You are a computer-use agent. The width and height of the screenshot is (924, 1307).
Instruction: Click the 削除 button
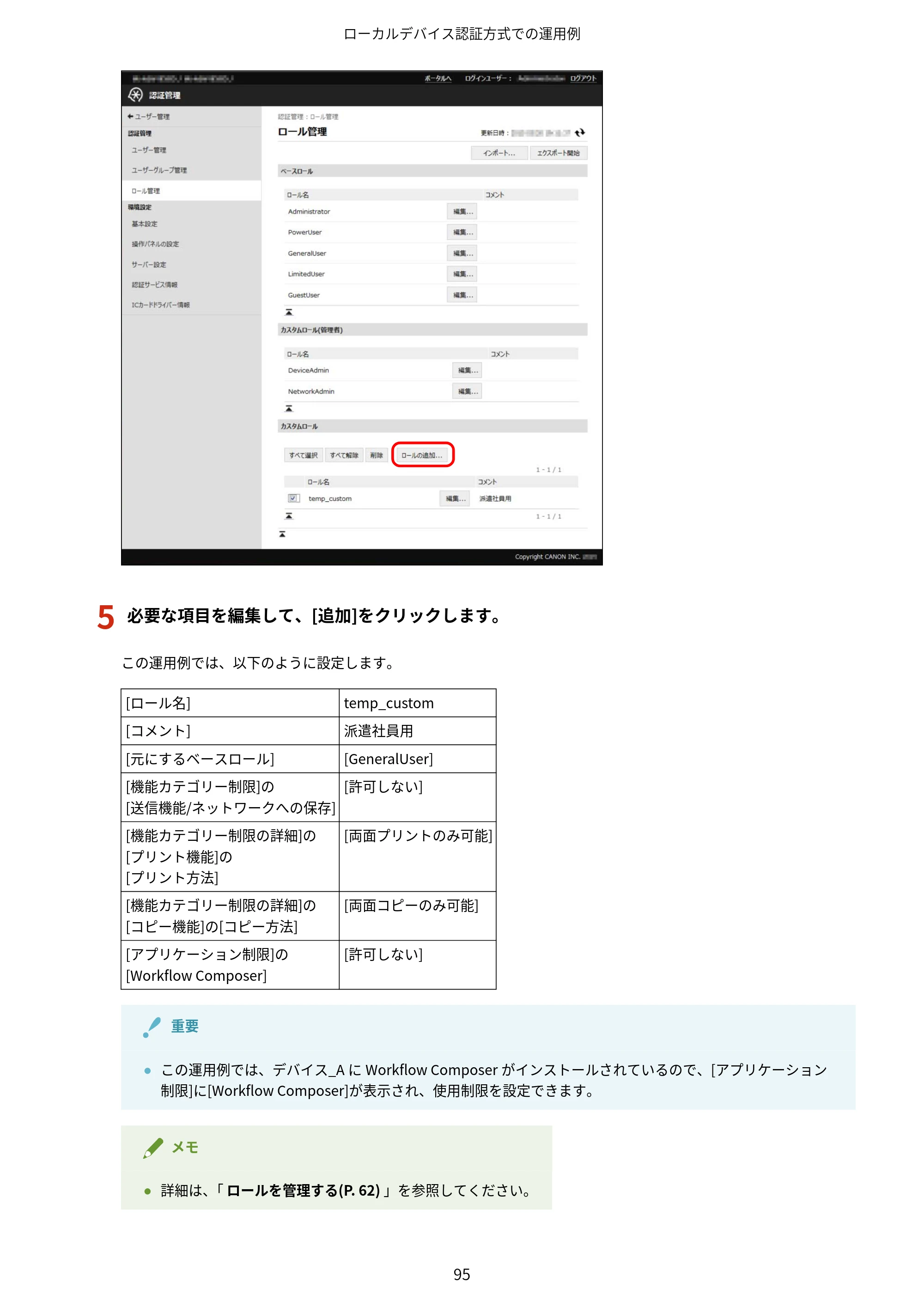(377, 455)
